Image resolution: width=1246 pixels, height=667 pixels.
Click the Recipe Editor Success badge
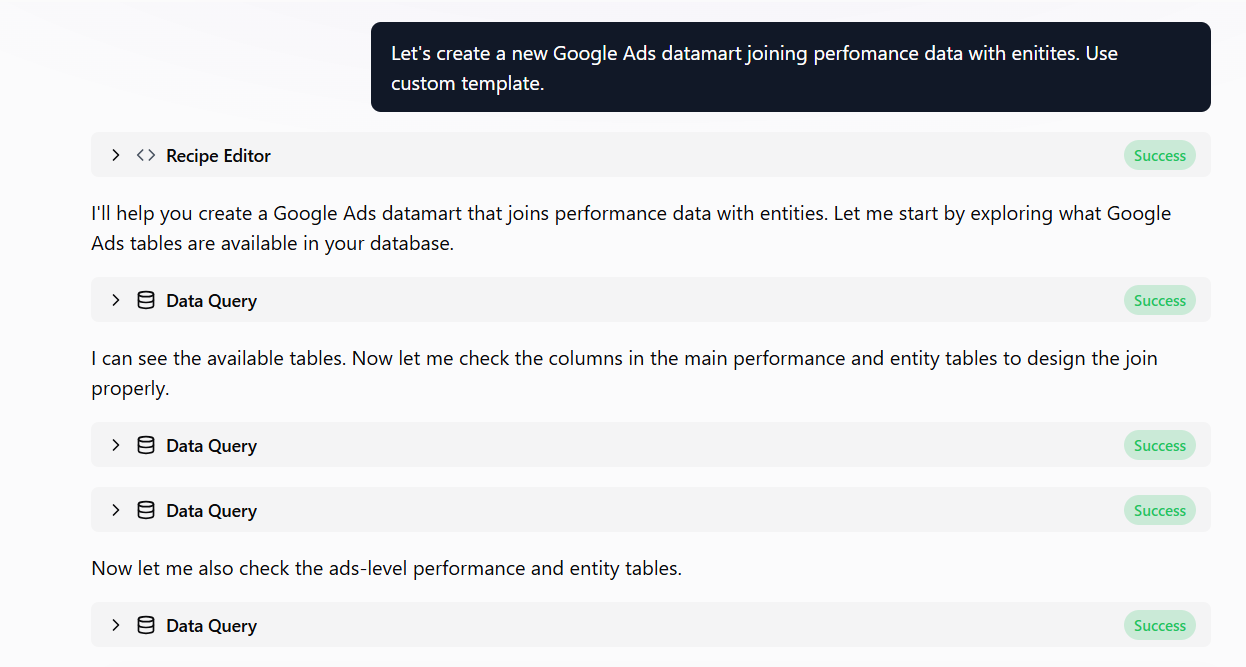(1159, 155)
